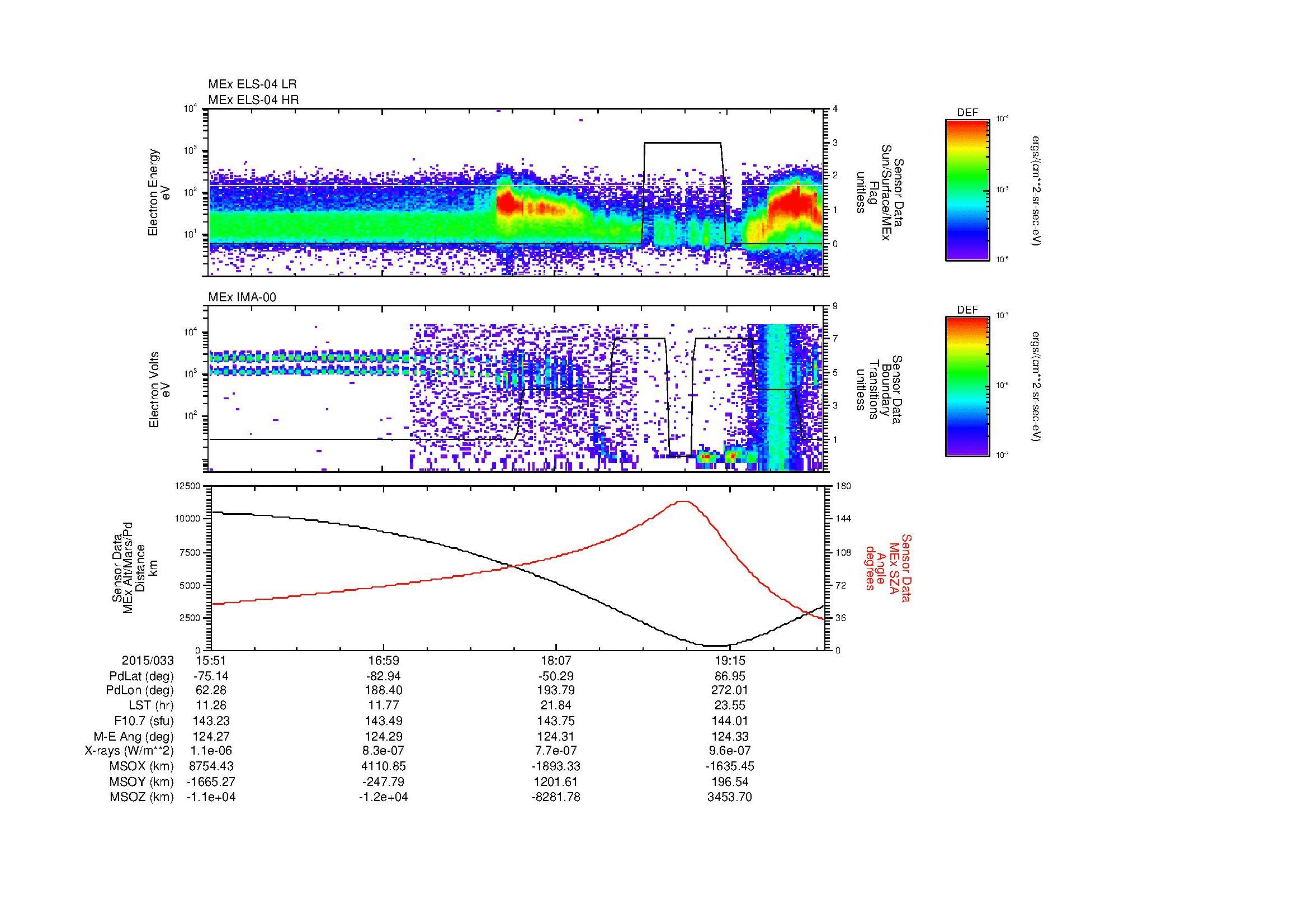1308x924 pixels.
Task: Click the F10.7 value '144.01'
Action: point(730,721)
